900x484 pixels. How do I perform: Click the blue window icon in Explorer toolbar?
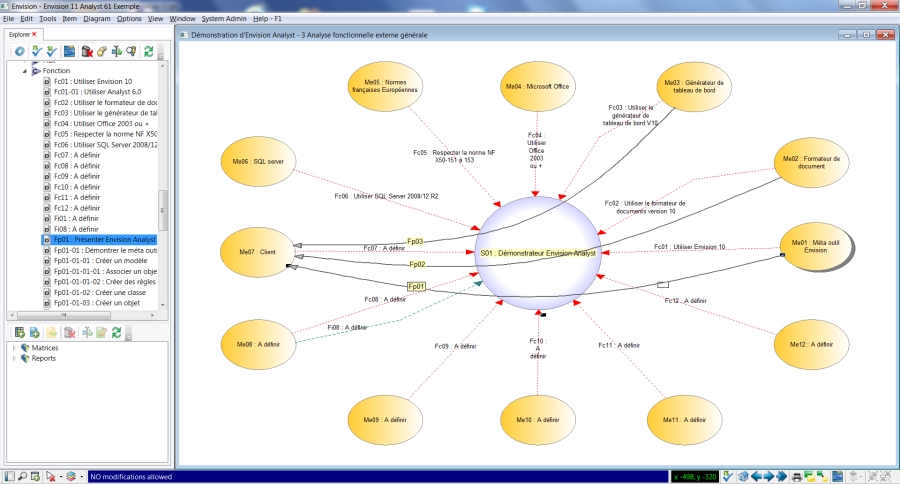[69, 51]
